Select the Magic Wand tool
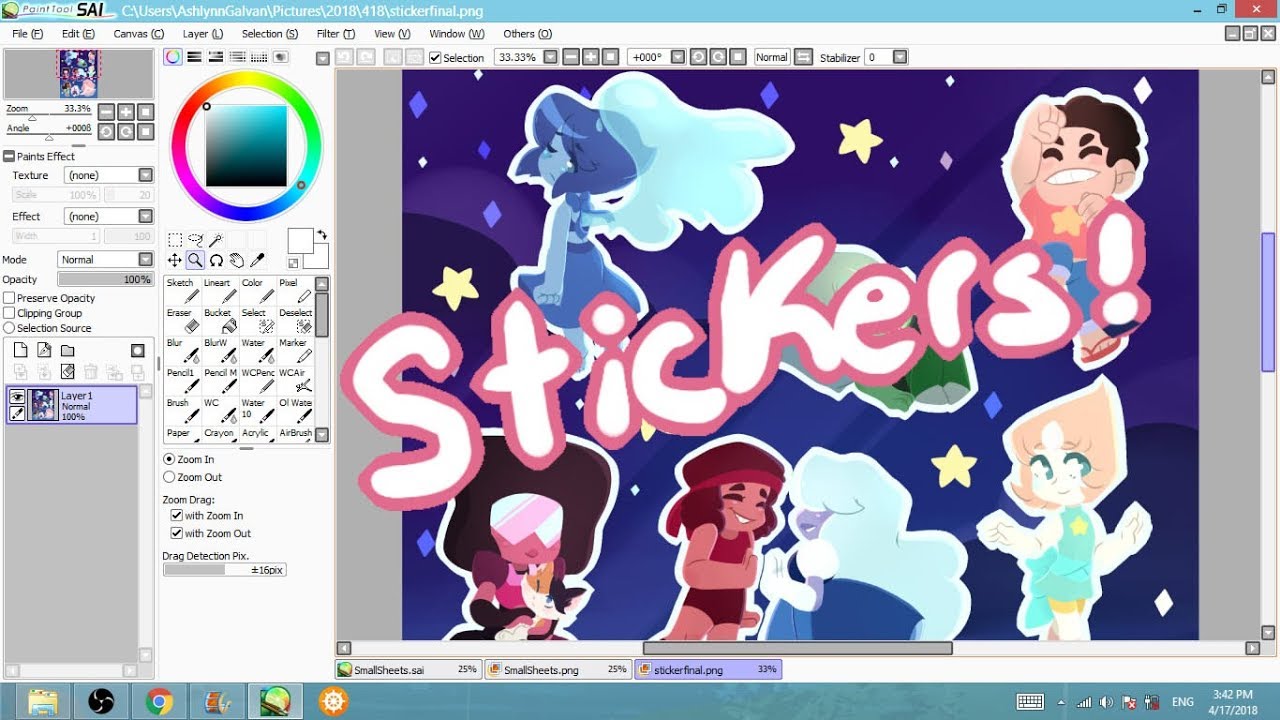 coord(215,240)
